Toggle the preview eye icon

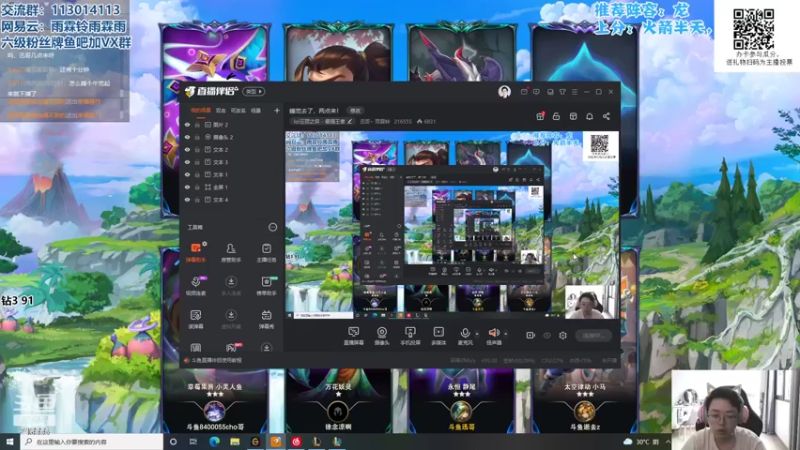[547, 335]
